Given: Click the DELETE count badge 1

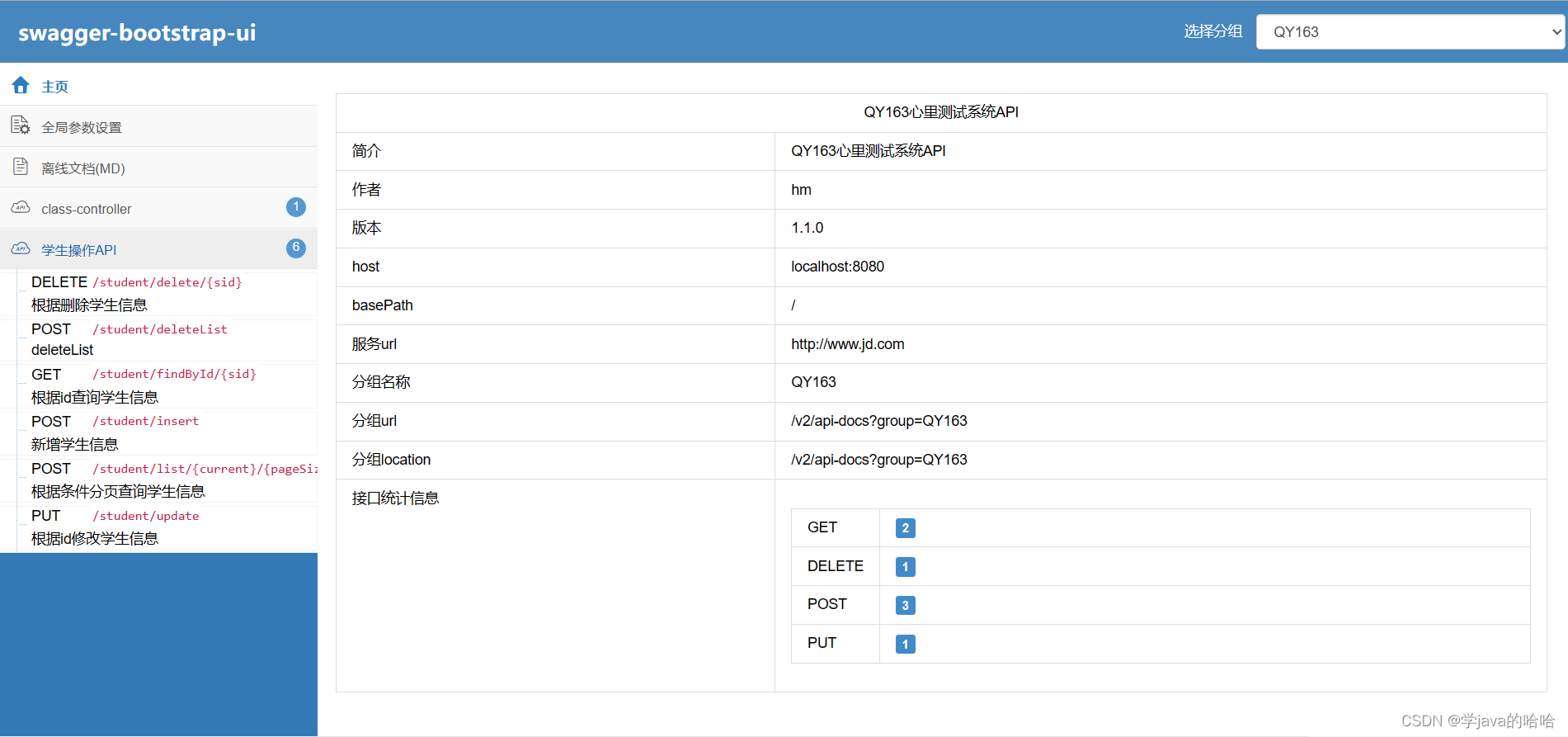Looking at the screenshot, I should 905,567.
